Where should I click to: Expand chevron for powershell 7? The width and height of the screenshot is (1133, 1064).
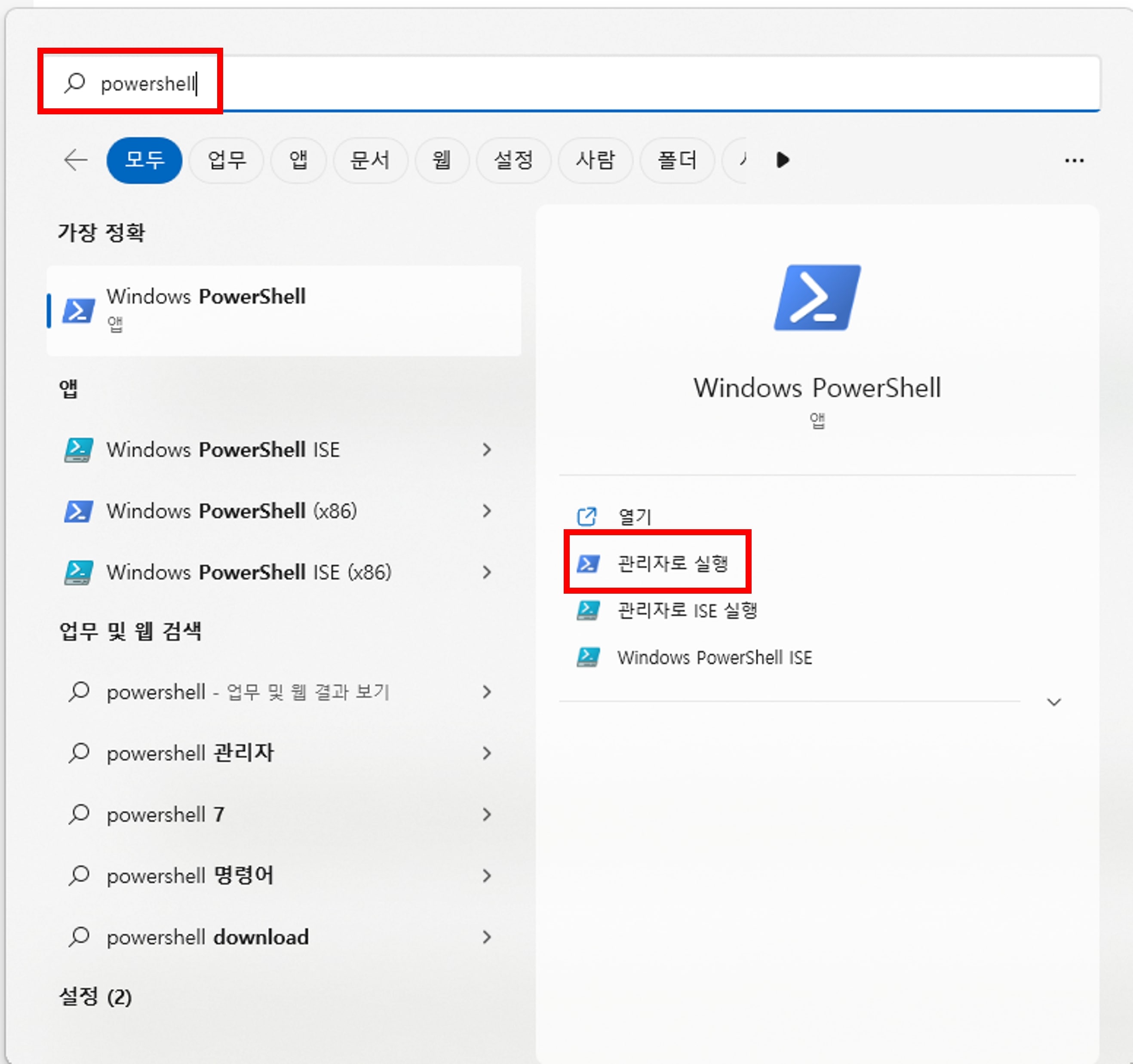487,814
